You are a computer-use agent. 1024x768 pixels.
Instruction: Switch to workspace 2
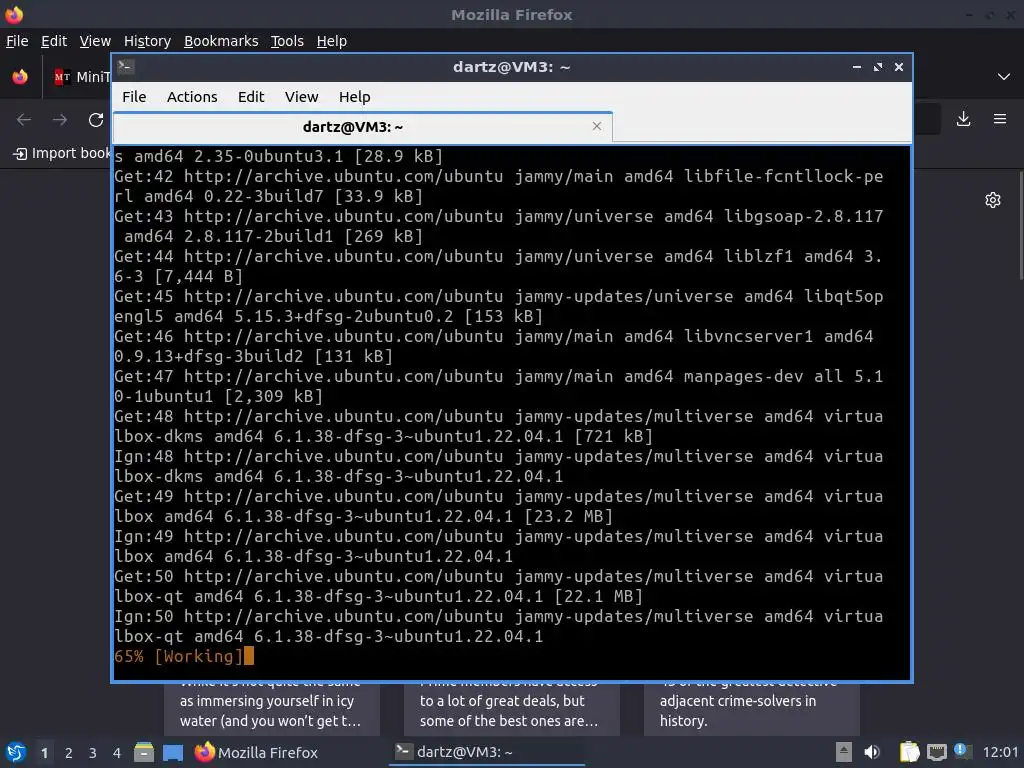pyautogui.click(x=69, y=753)
